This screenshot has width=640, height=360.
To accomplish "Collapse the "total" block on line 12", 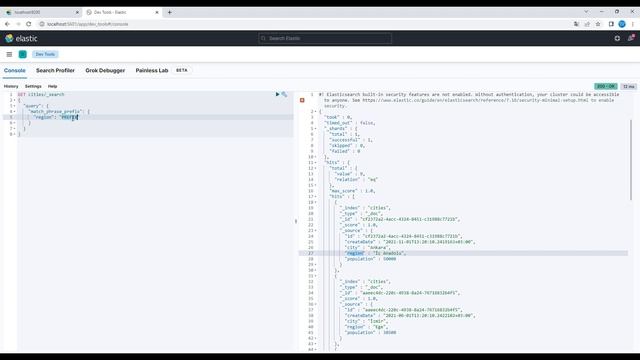I will pyautogui.click(x=316, y=168).
